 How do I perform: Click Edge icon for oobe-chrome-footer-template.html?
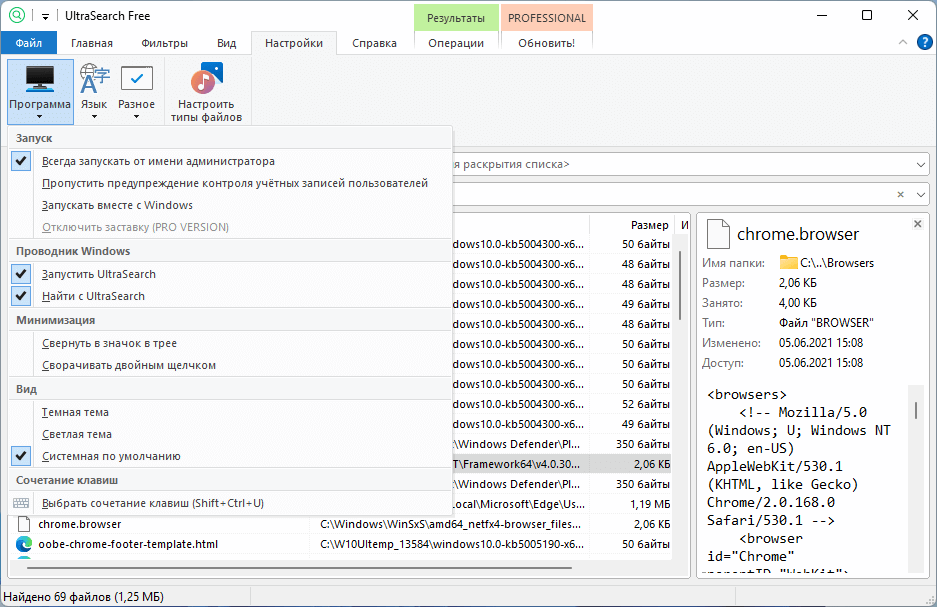click(x=24, y=544)
